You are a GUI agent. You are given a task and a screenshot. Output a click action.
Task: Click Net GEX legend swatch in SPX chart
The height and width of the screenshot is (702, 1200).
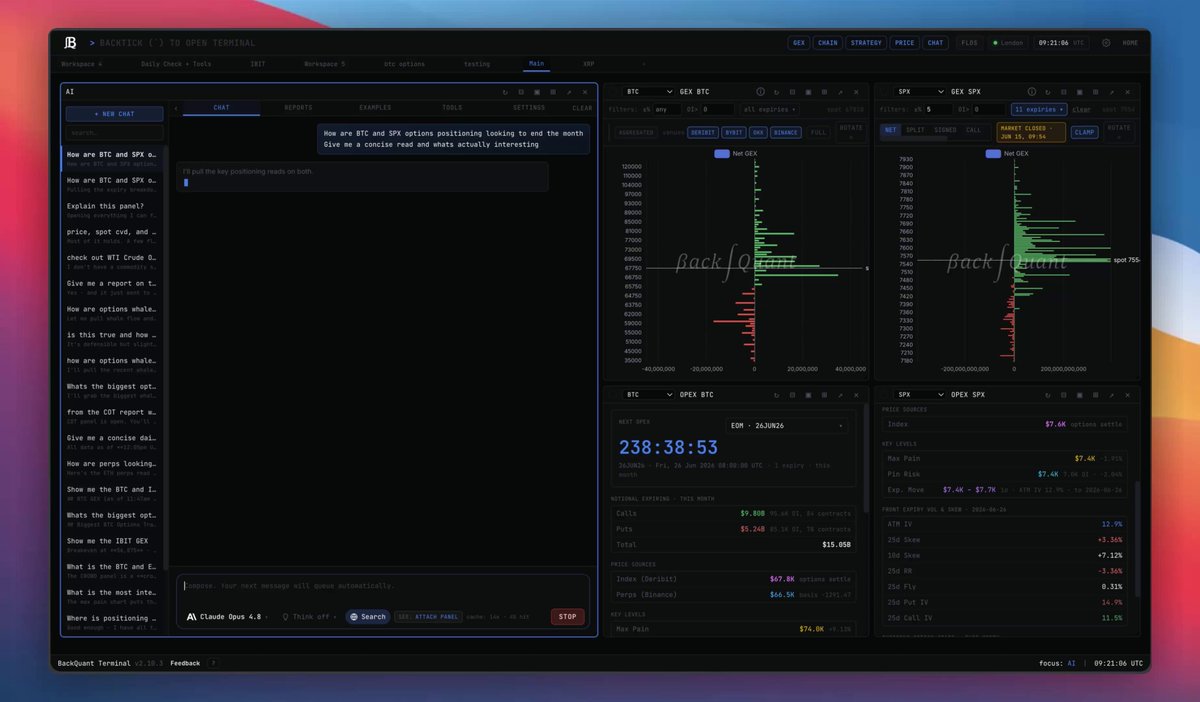(x=993, y=153)
